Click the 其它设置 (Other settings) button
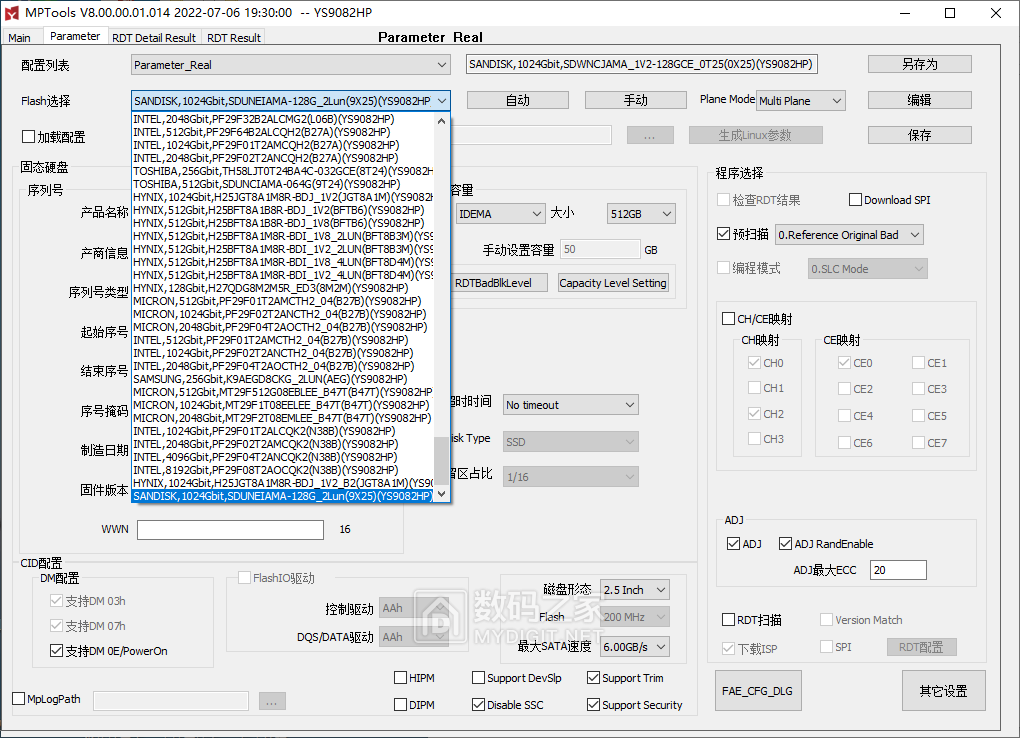This screenshot has width=1020, height=738. tap(943, 690)
